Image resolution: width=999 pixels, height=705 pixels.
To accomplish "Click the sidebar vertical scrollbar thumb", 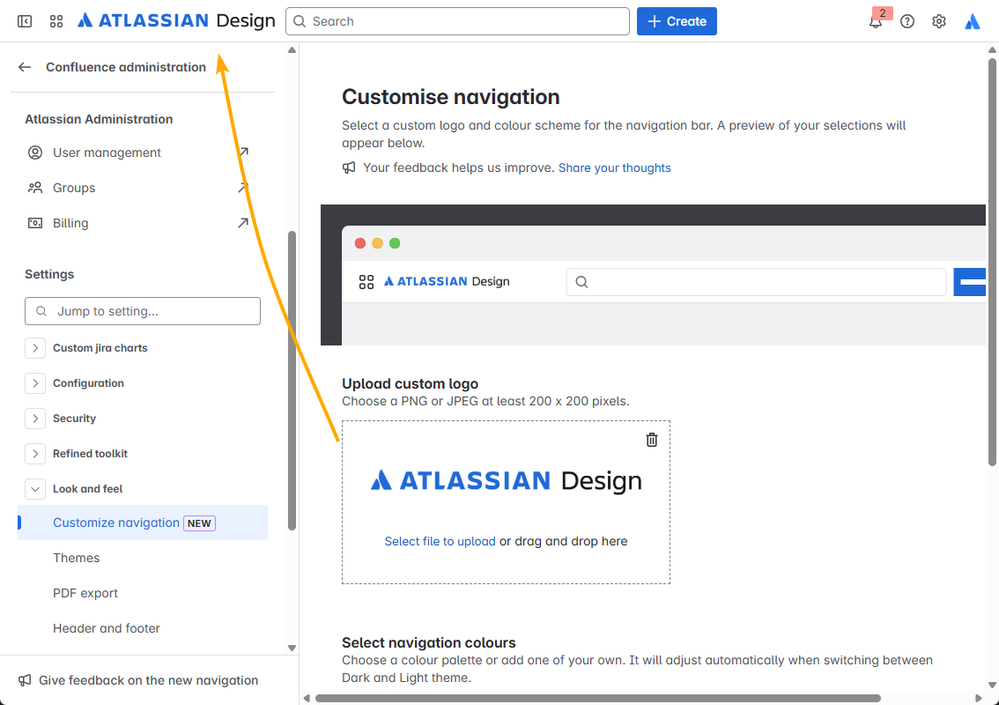I will (292, 380).
